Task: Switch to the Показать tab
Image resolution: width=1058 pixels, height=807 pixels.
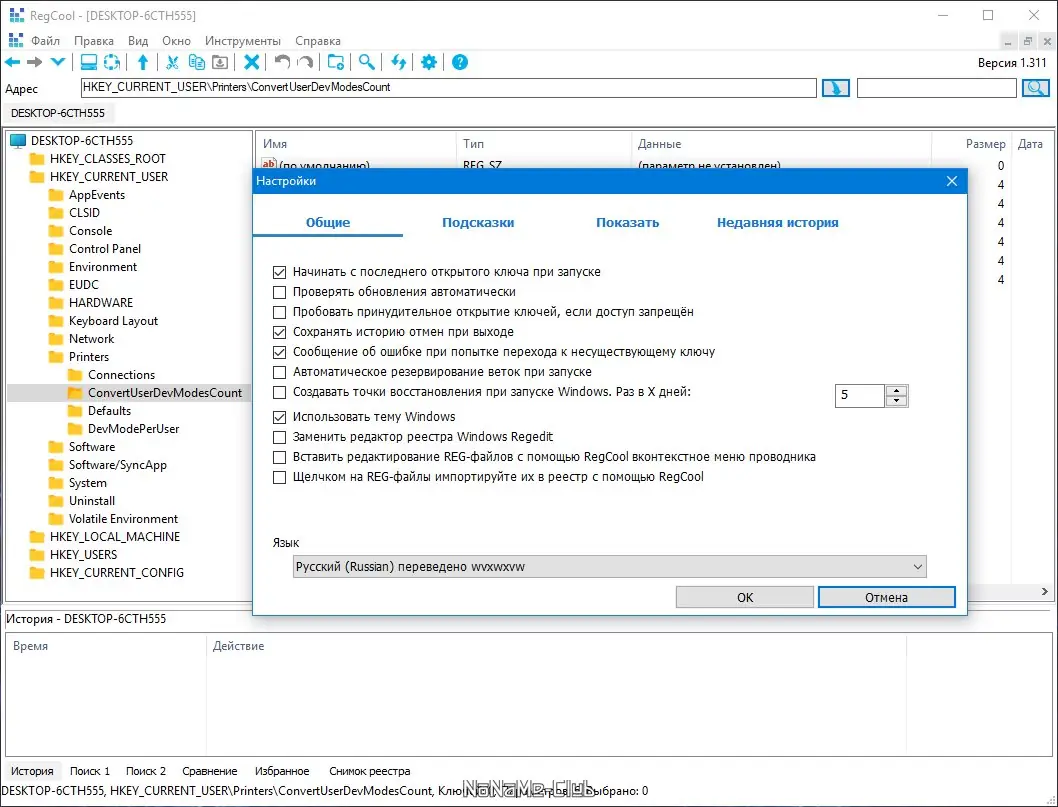Action: tap(628, 223)
